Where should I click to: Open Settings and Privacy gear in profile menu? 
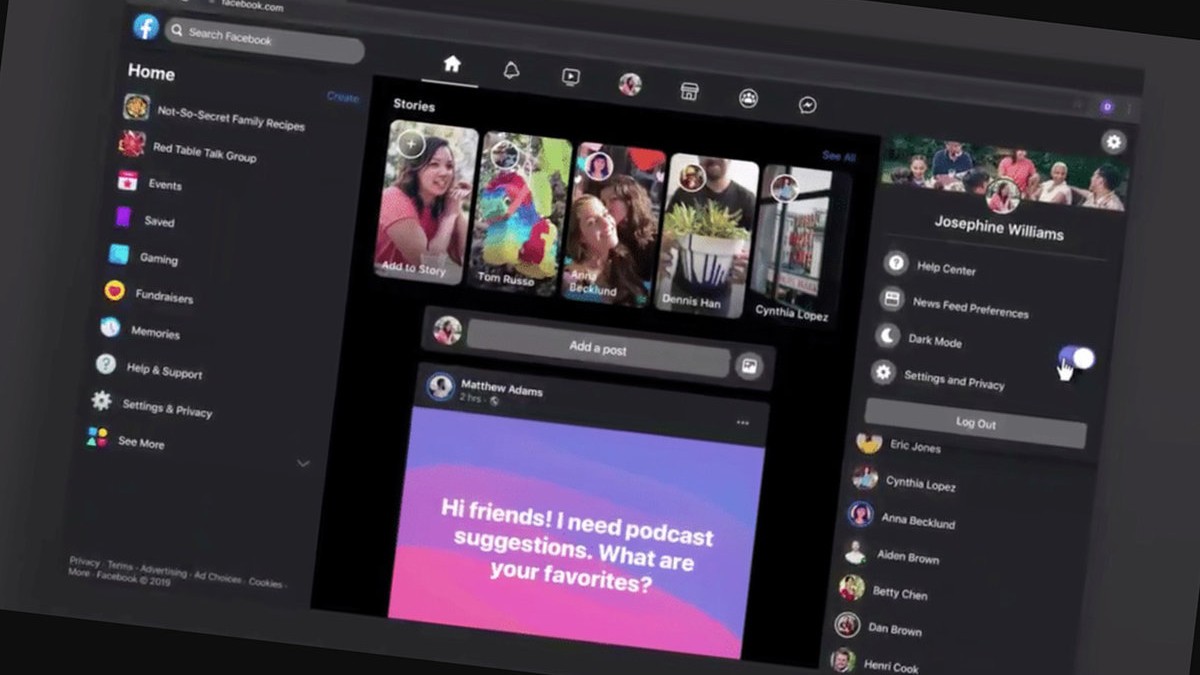882,373
